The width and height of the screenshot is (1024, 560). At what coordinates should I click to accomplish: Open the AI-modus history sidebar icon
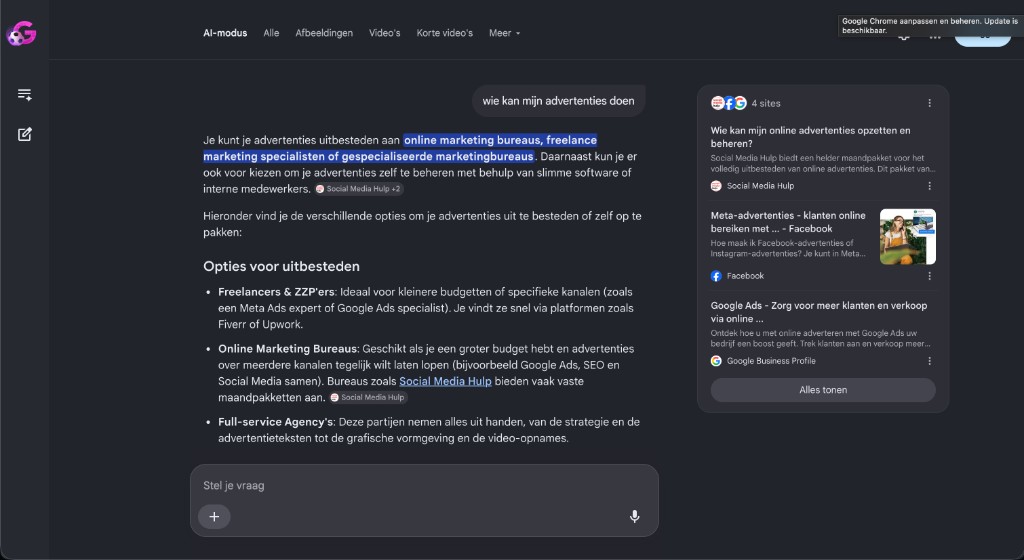[25, 95]
